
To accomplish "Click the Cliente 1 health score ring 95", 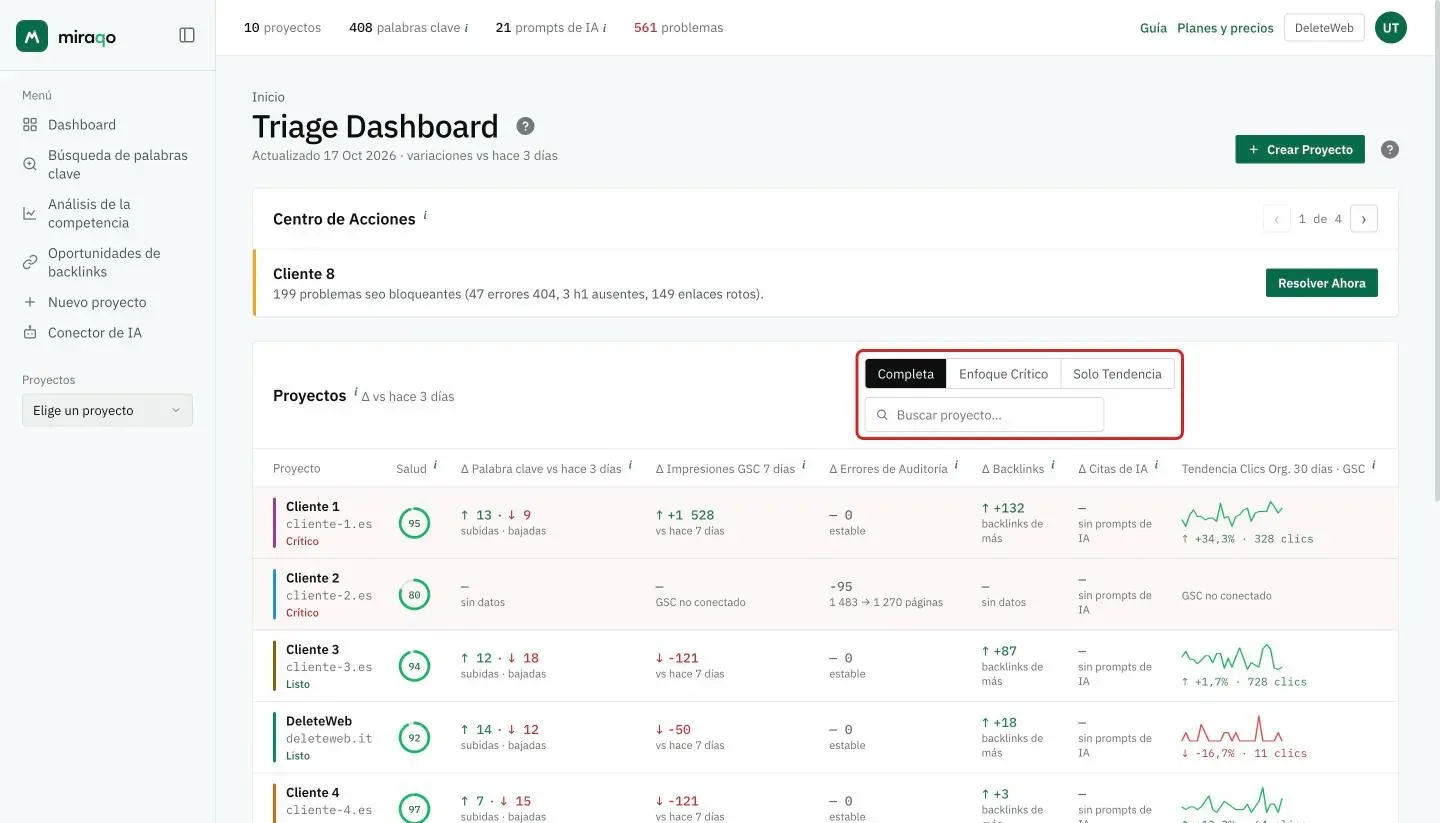I will tap(414, 523).
